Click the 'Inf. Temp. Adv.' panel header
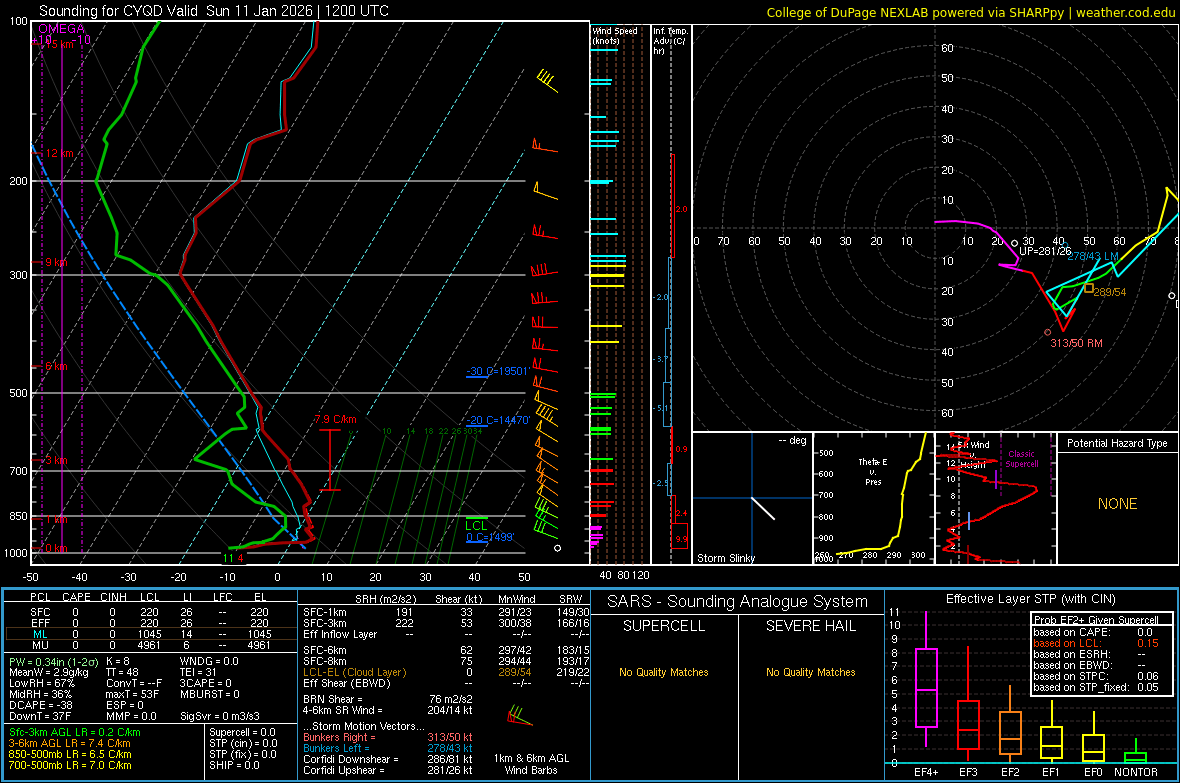The height and width of the screenshot is (783, 1180). click(670, 41)
